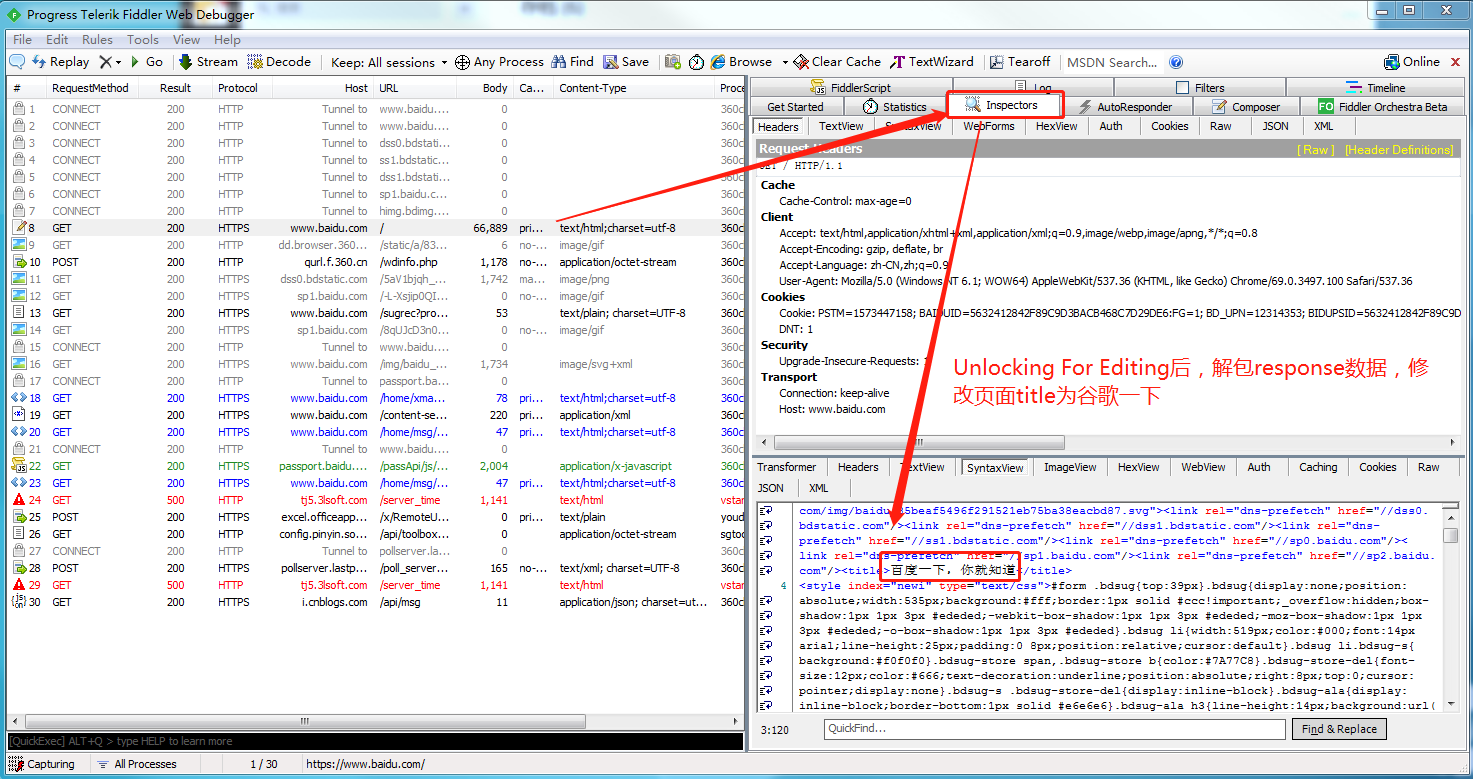
Task: Sort sessions by Result column header
Action: point(175,88)
